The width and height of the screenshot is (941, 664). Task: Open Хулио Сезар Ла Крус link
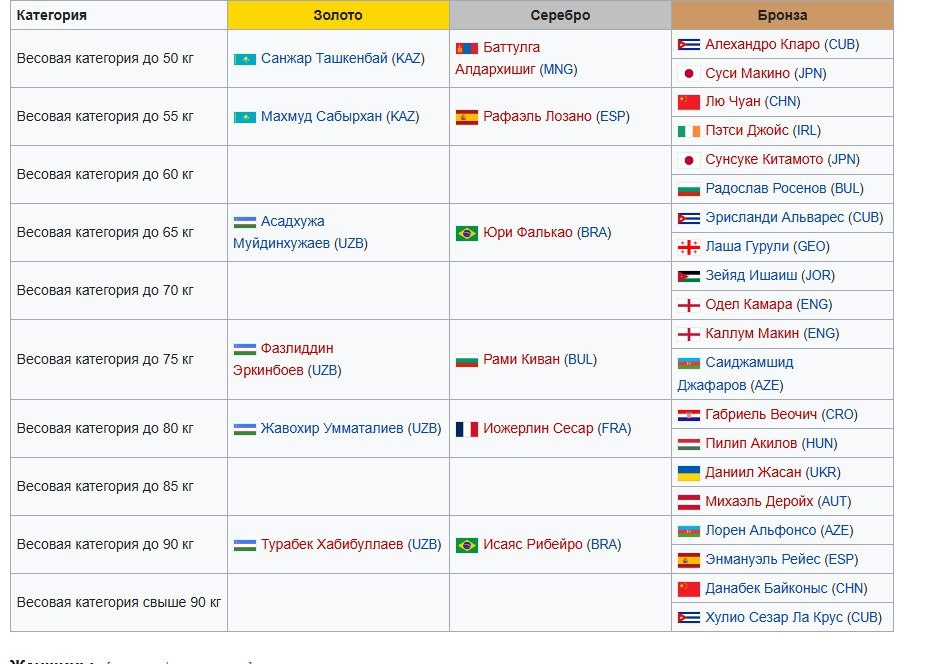point(774,617)
